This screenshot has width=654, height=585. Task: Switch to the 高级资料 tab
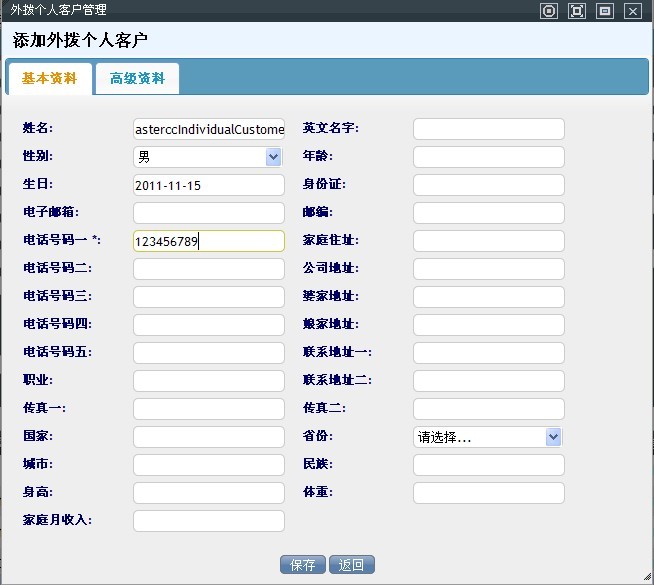[x=137, y=79]
